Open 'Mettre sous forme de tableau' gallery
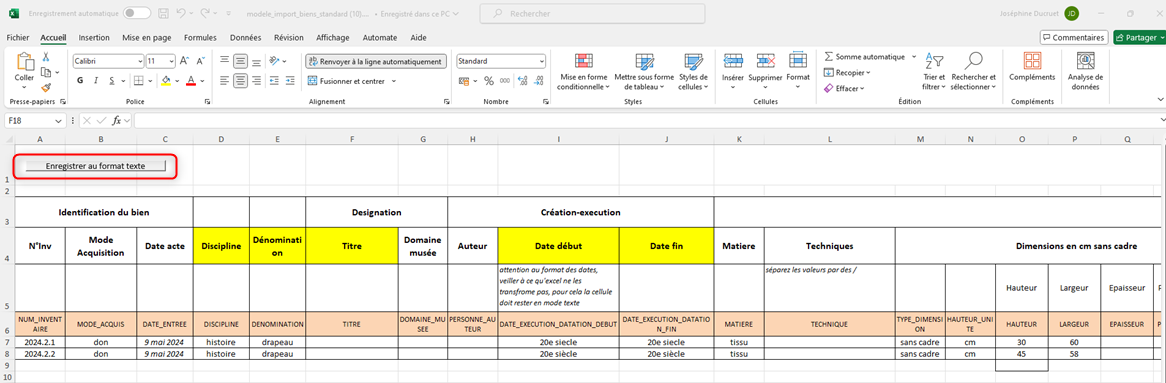Image resolution: width=1166 pixels, height=383 pixels. [x=644, y=72]
